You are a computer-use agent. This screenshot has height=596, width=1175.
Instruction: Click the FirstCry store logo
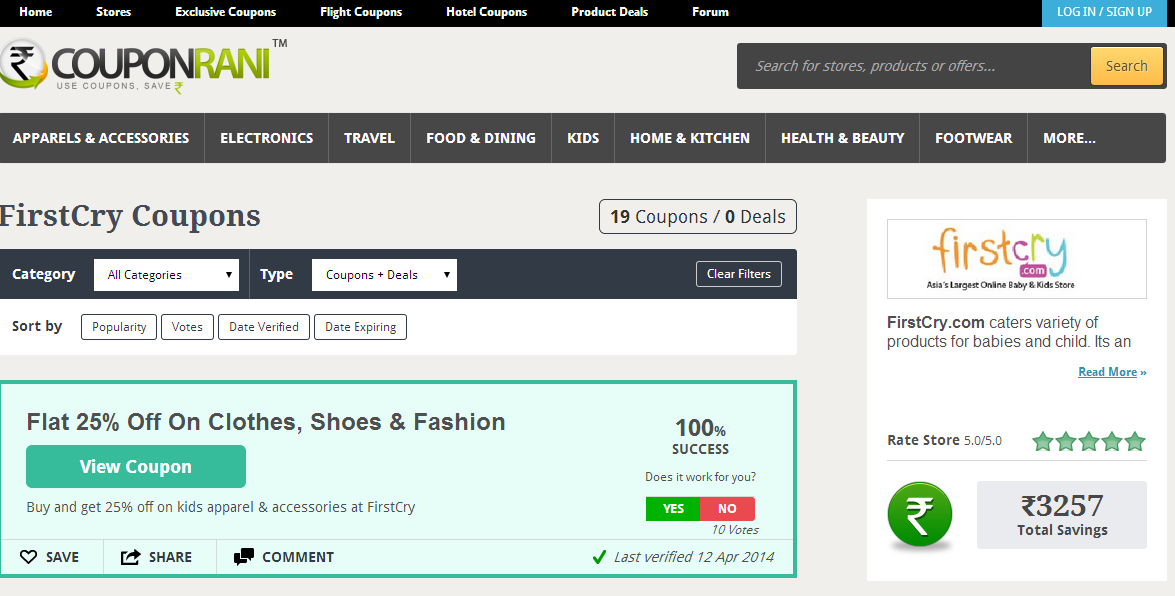click(1016, 258)
